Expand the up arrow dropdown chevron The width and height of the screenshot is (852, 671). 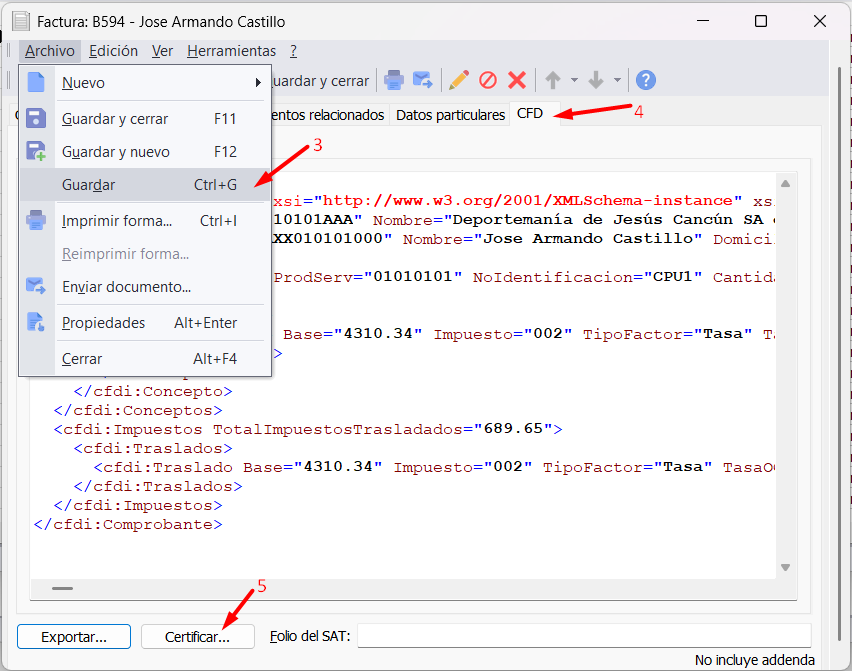click(574, 81)
